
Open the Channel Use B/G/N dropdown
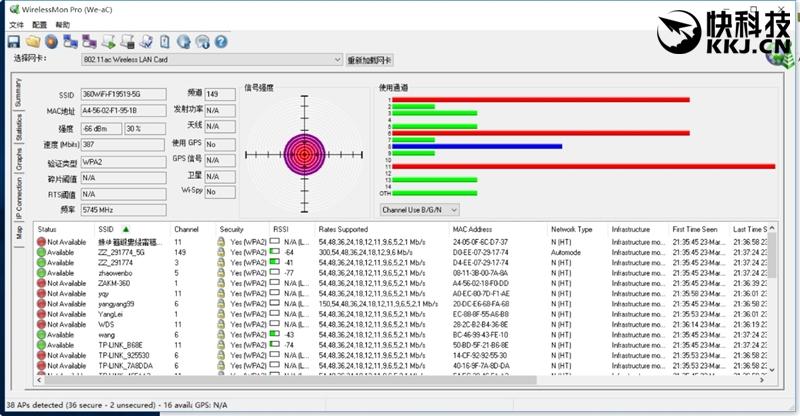419,210
